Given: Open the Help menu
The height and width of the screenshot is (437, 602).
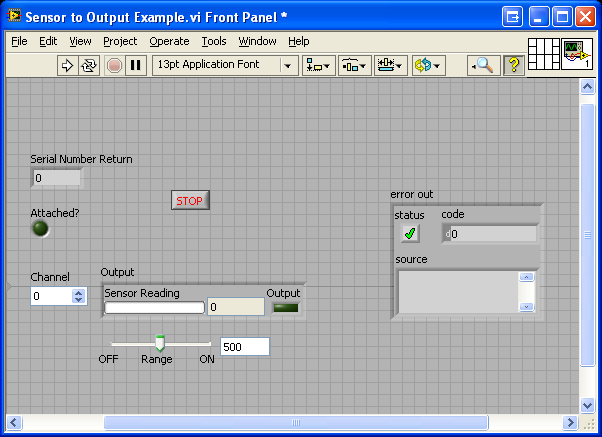Looking at the screenshot, I should pyautogui.click(x=299, y=41).
